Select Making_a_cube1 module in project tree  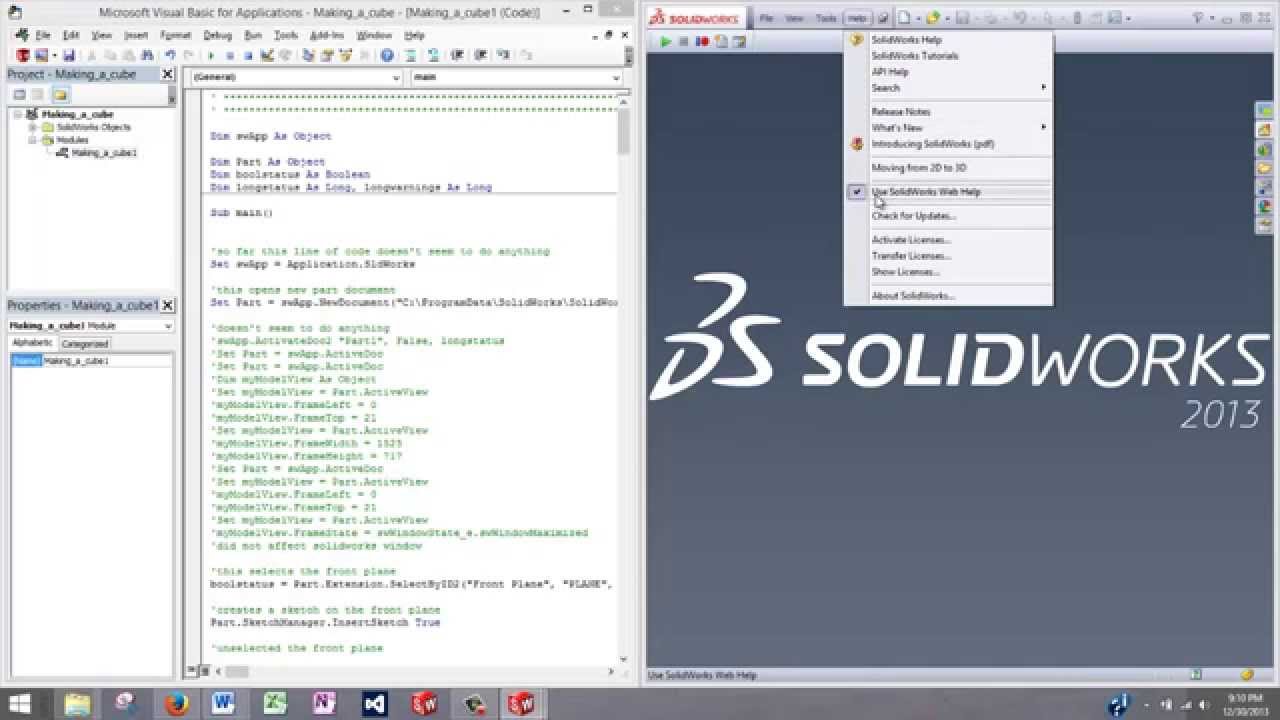(x=104, y=153)
